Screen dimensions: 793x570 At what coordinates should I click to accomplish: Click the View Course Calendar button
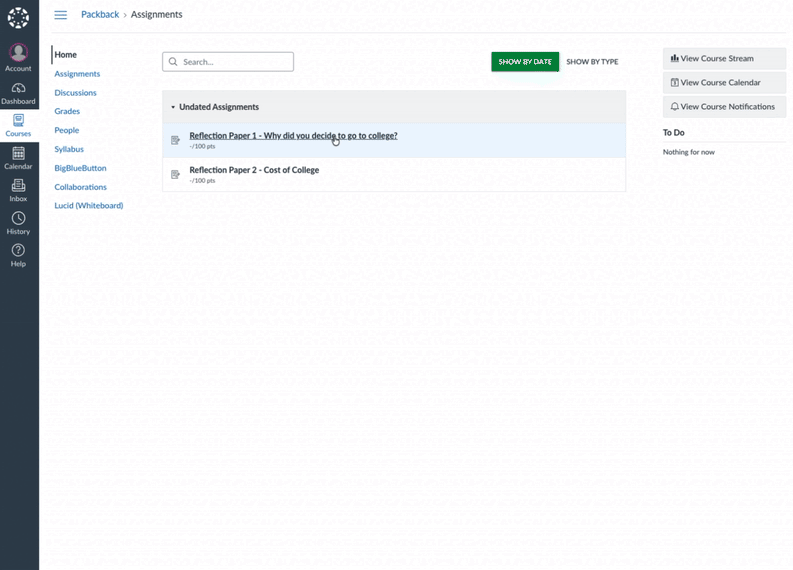pyautogui.click(x=724, y=82)
